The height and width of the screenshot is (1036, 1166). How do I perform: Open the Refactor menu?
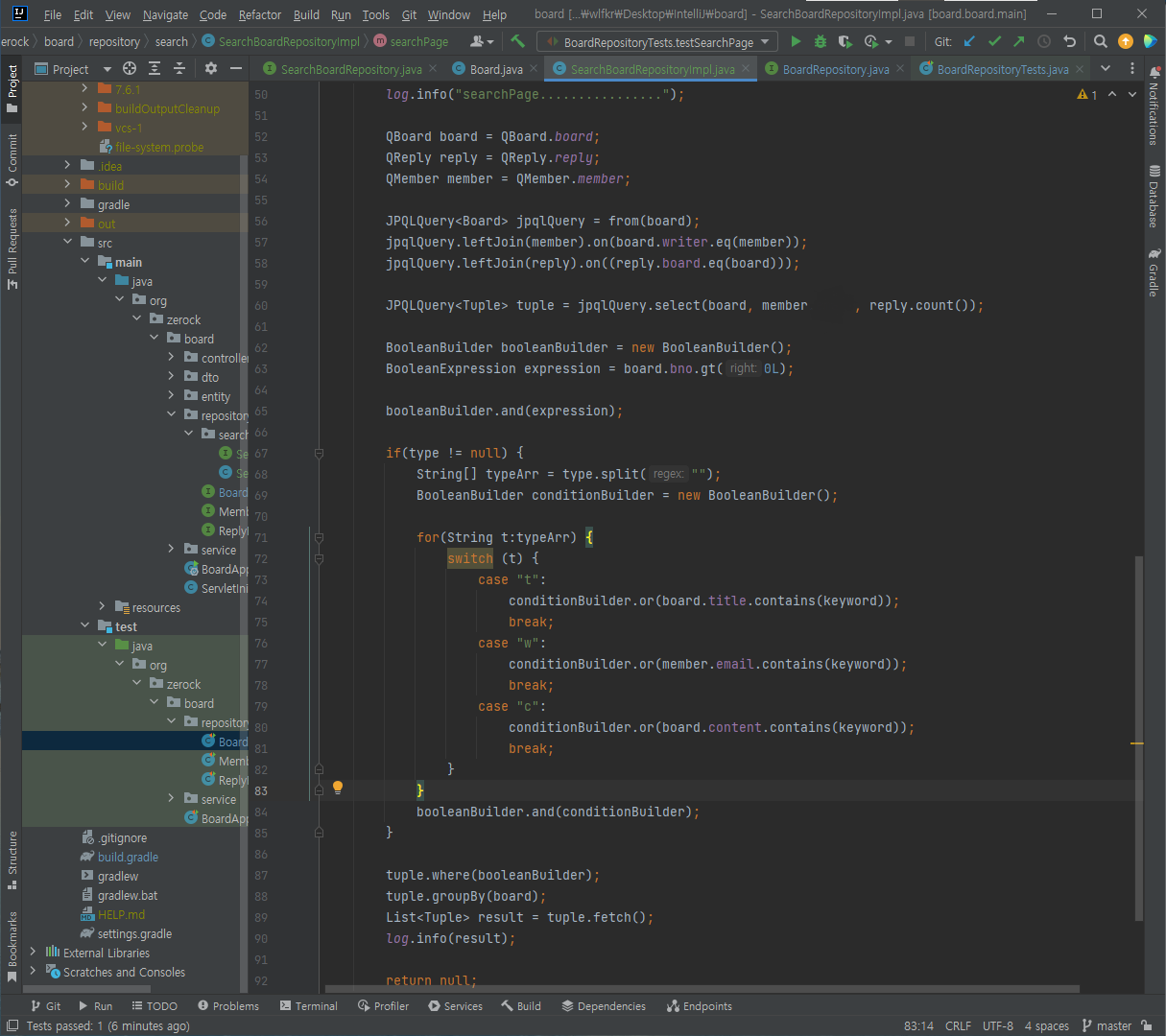[260, 14]
